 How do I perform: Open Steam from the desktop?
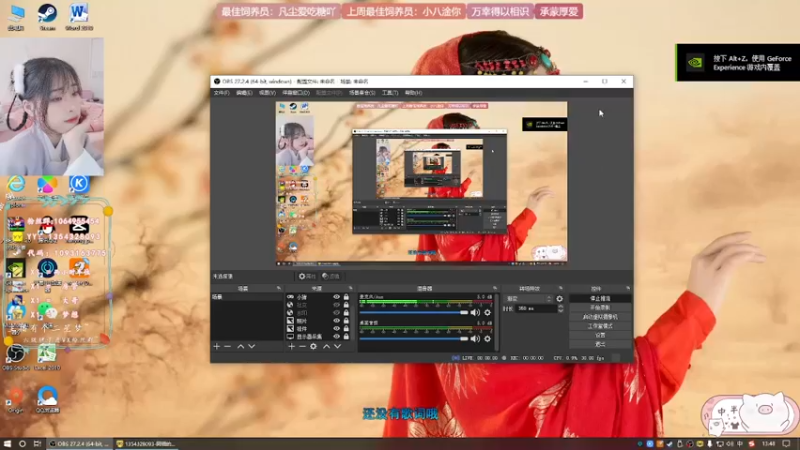(47, 17)
